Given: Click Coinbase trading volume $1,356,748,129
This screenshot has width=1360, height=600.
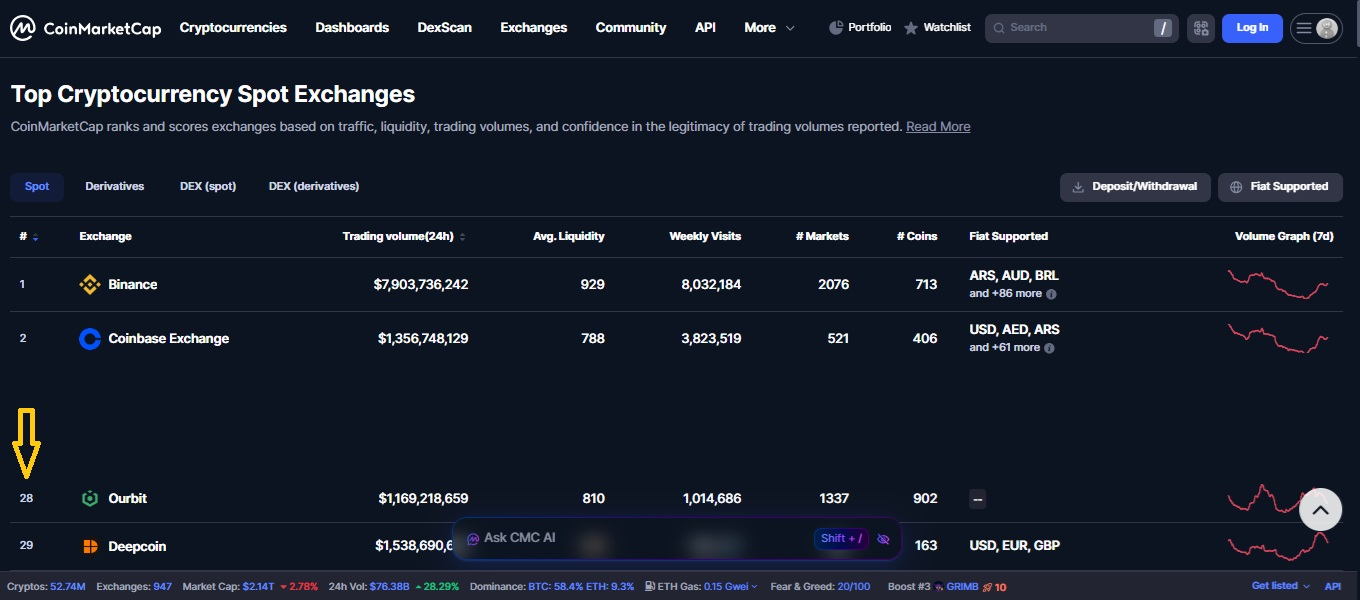Looking at the screenshot, I should coord(423,339).
